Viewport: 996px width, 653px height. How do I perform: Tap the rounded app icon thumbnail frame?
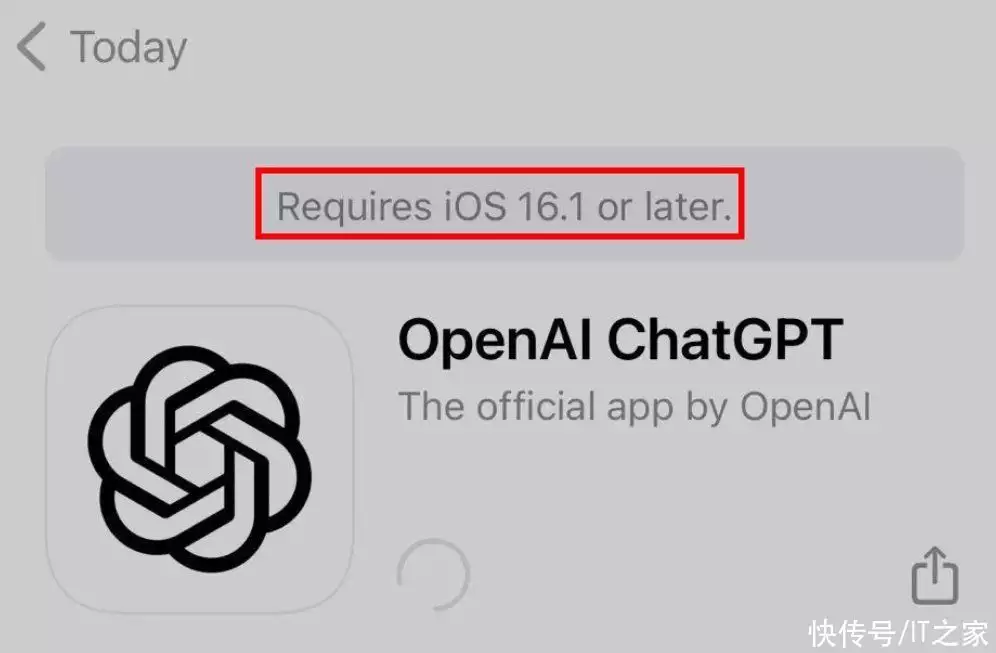(199, 459)
